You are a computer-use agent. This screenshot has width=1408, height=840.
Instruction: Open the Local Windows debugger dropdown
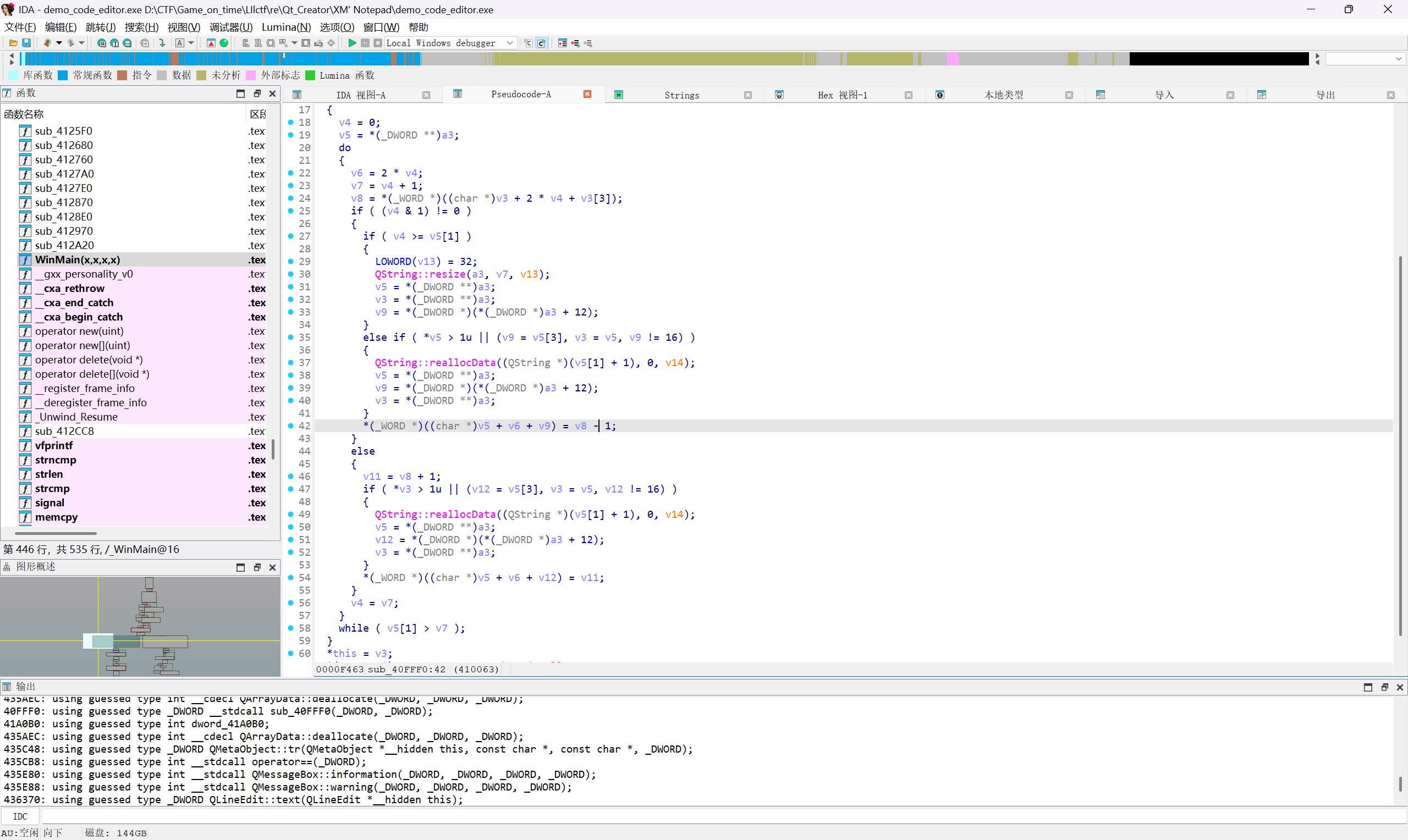[509, 43]
